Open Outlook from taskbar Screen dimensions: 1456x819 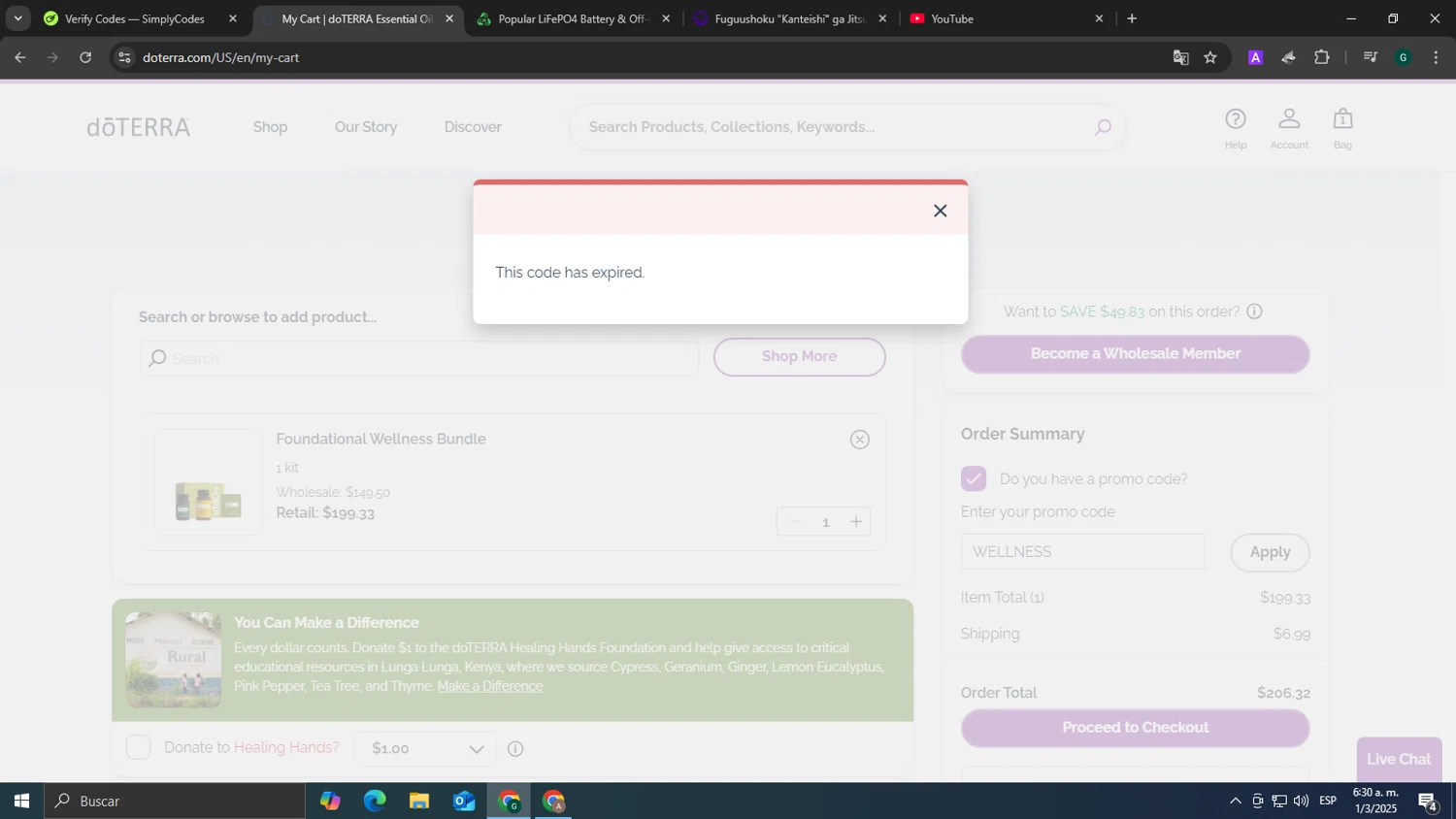464,801
